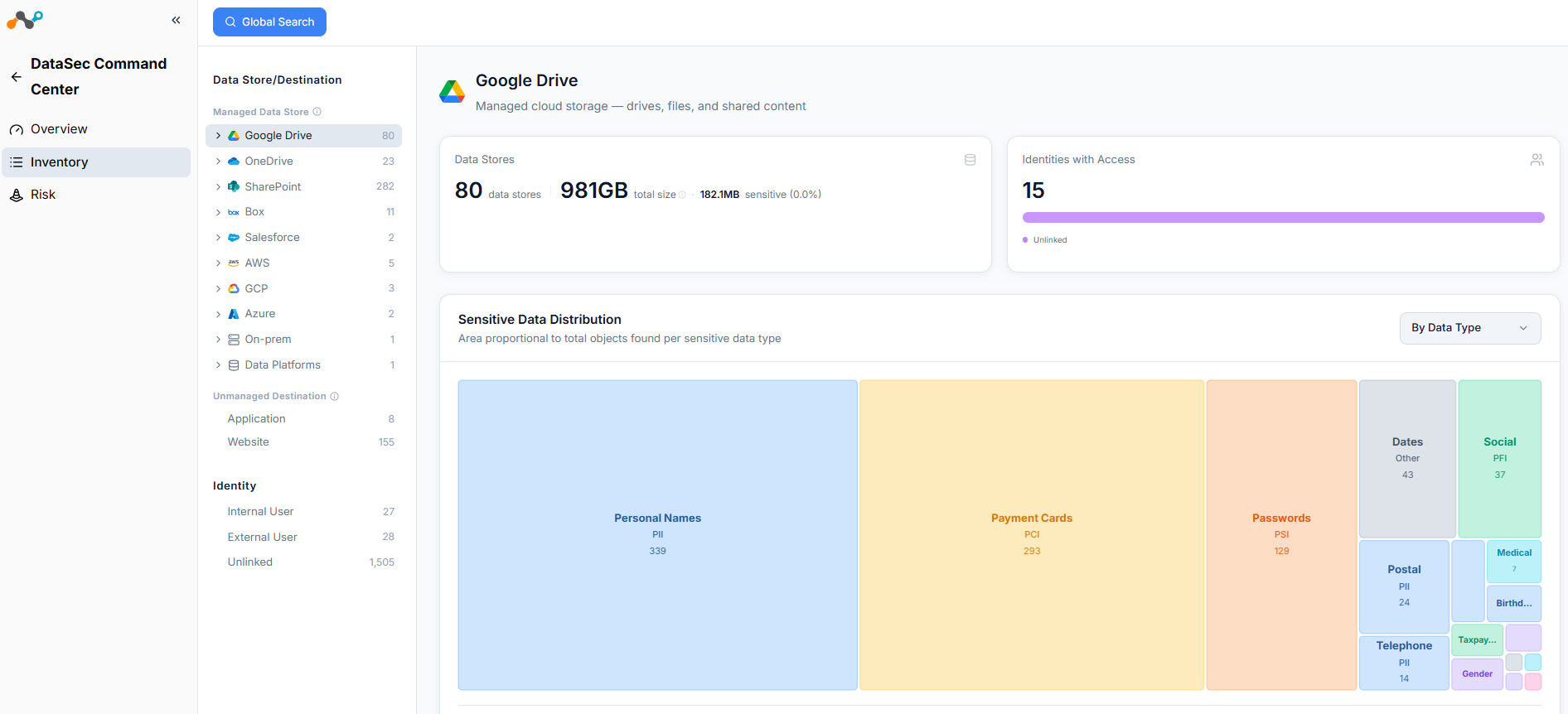The height and width of the screenshot is (714, 1568).
Task: Select Application under Unmanaged Destination
Action: (x=303, y=419)
